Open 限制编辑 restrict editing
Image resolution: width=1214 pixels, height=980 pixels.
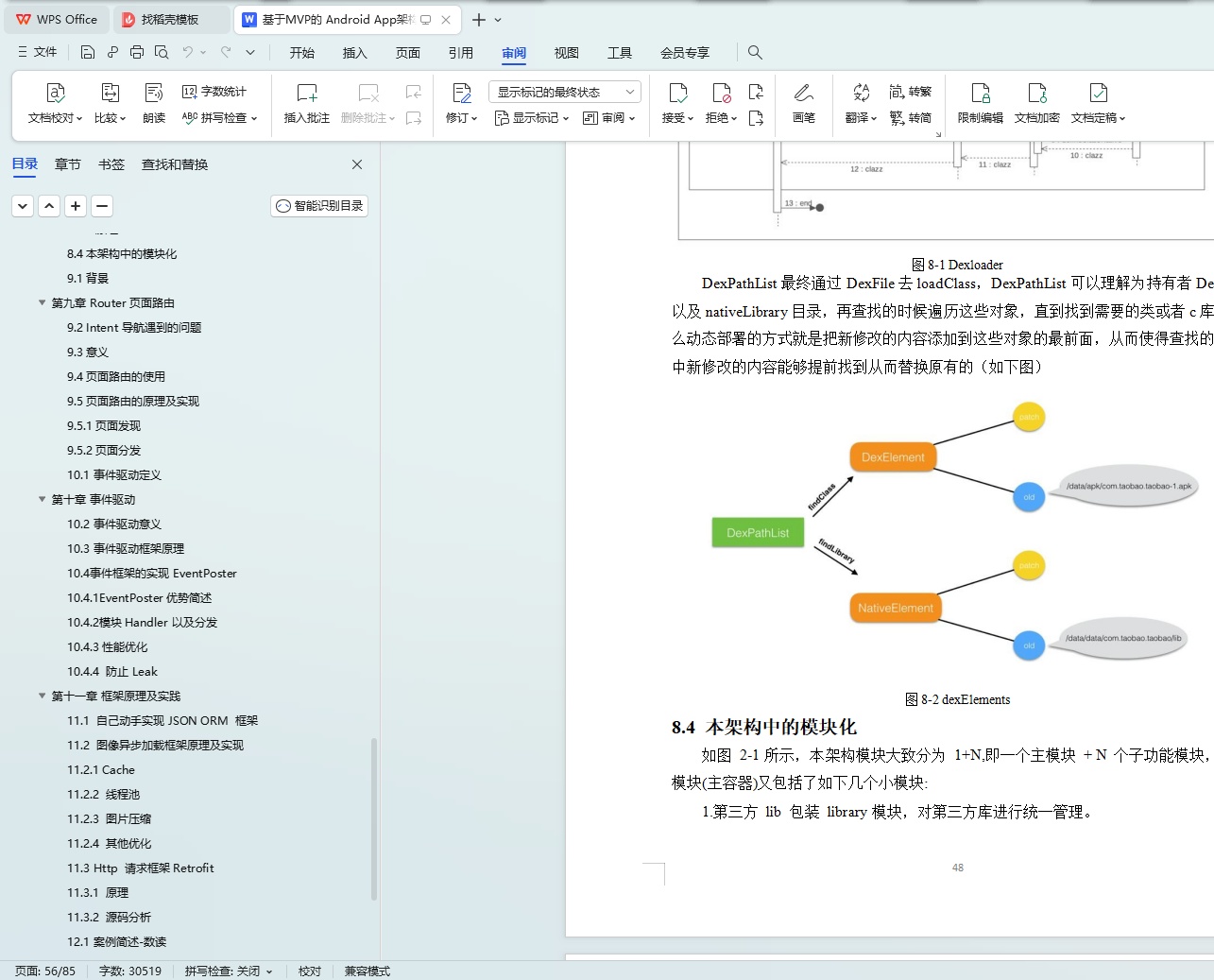(981, 103)
